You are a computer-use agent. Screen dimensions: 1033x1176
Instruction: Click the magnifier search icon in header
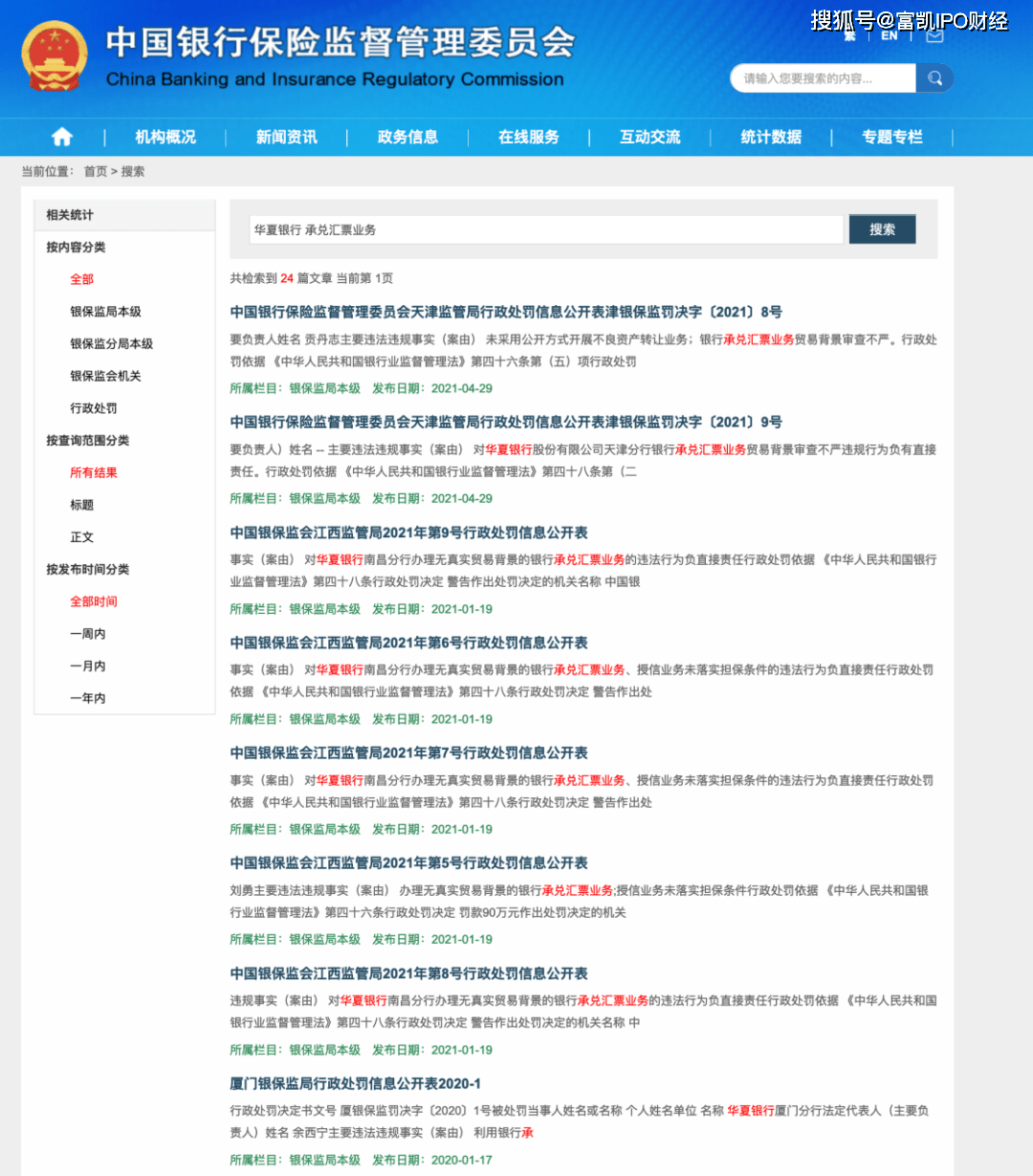[934, 78]
